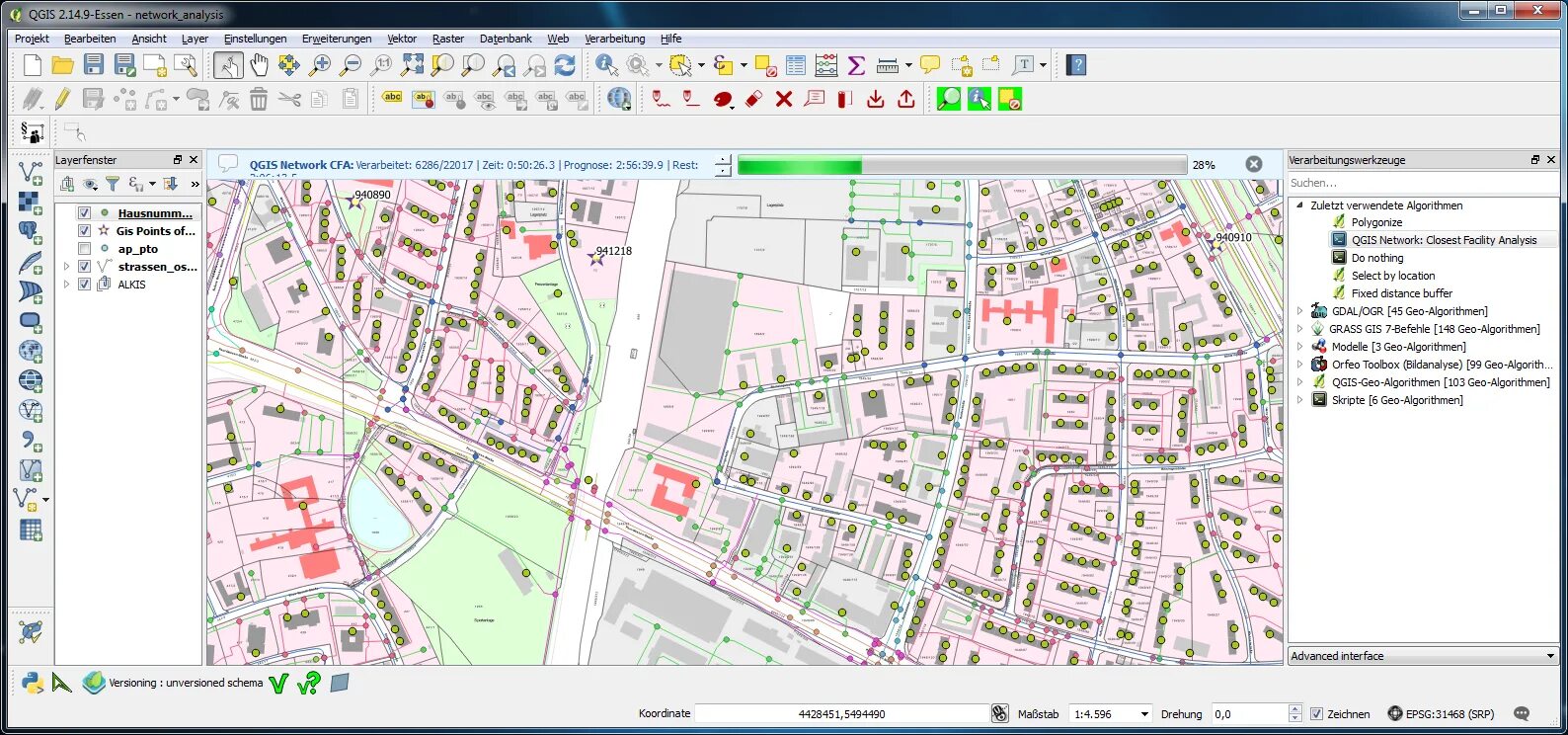Open the Bearbeiten menu
This screenshot has height=735, width=1568.
[90, 39]
